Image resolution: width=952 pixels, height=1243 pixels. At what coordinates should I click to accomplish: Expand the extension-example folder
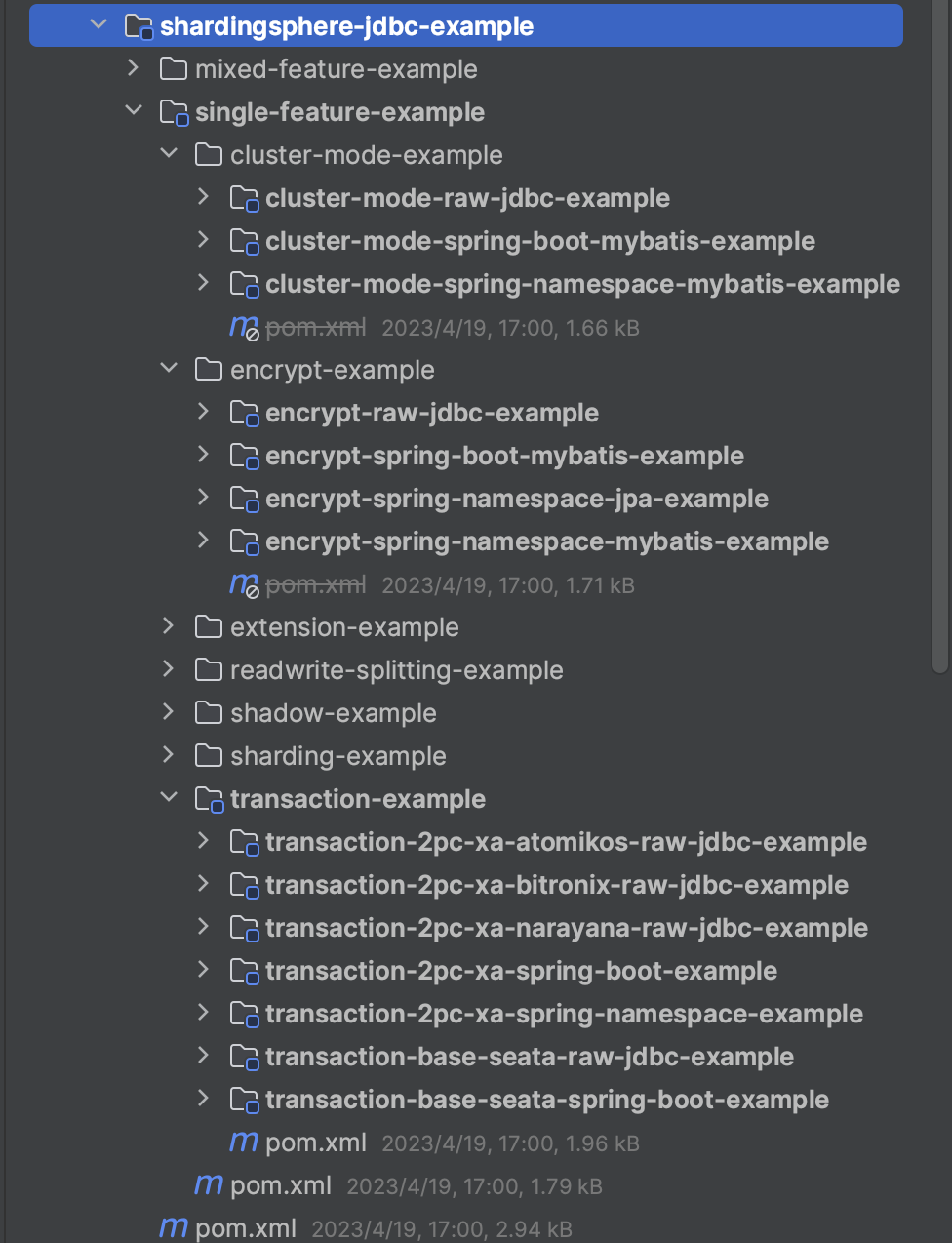tap(169, 626)
